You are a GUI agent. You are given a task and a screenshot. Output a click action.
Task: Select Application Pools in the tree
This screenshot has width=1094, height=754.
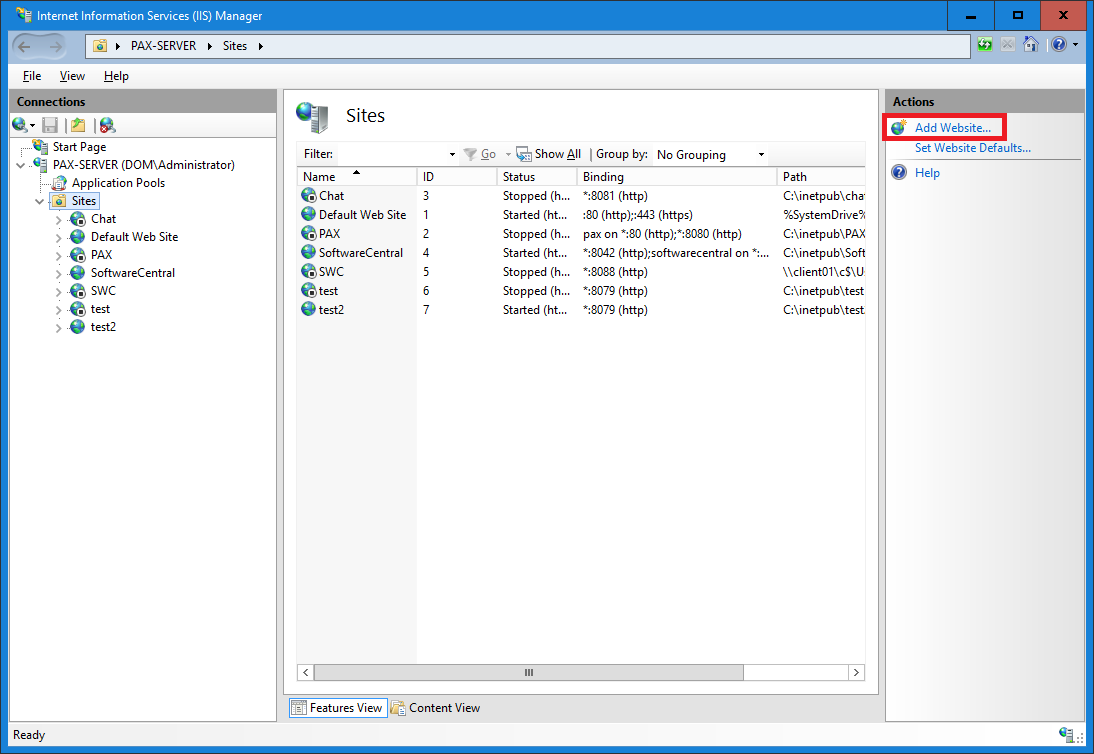[118, 183]
